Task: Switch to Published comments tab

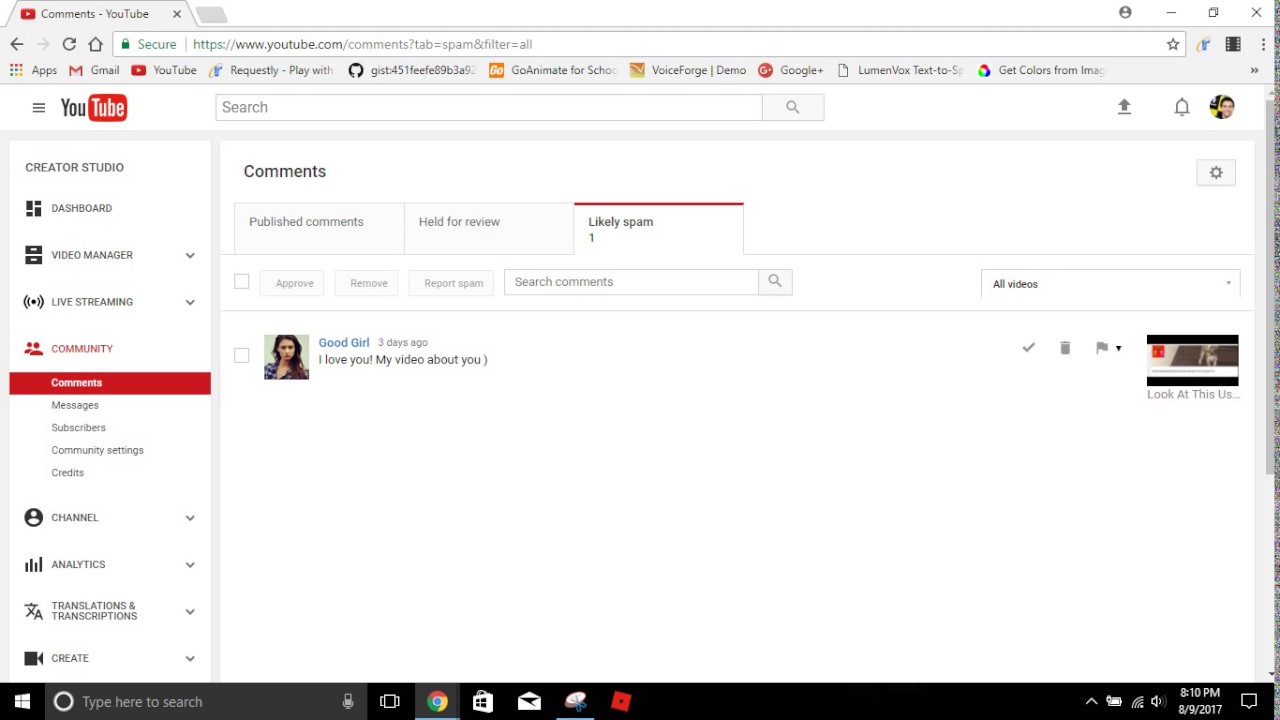Action: click(319, 228)
